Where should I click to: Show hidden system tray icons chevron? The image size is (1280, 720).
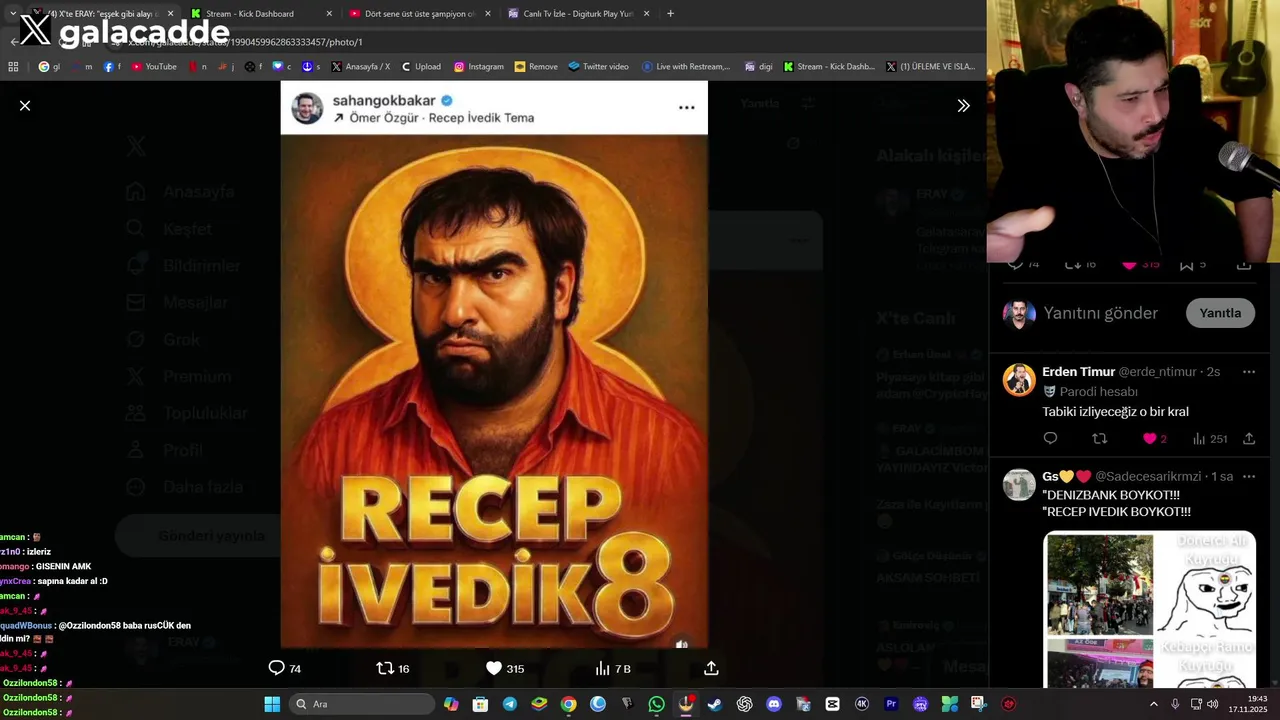click(x=1153, y=704)
